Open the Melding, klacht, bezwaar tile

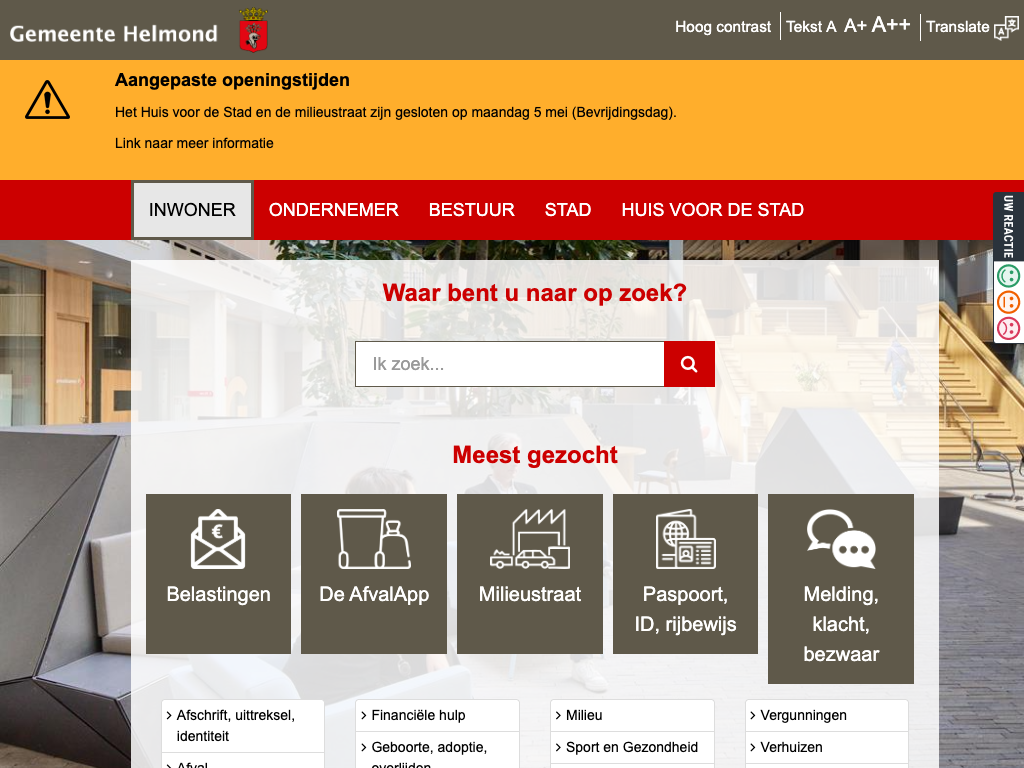tap(840, 588)
